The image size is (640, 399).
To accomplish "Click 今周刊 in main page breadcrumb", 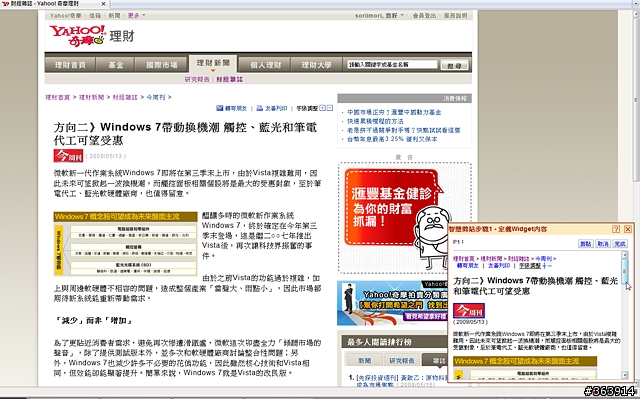I will 156,97.
